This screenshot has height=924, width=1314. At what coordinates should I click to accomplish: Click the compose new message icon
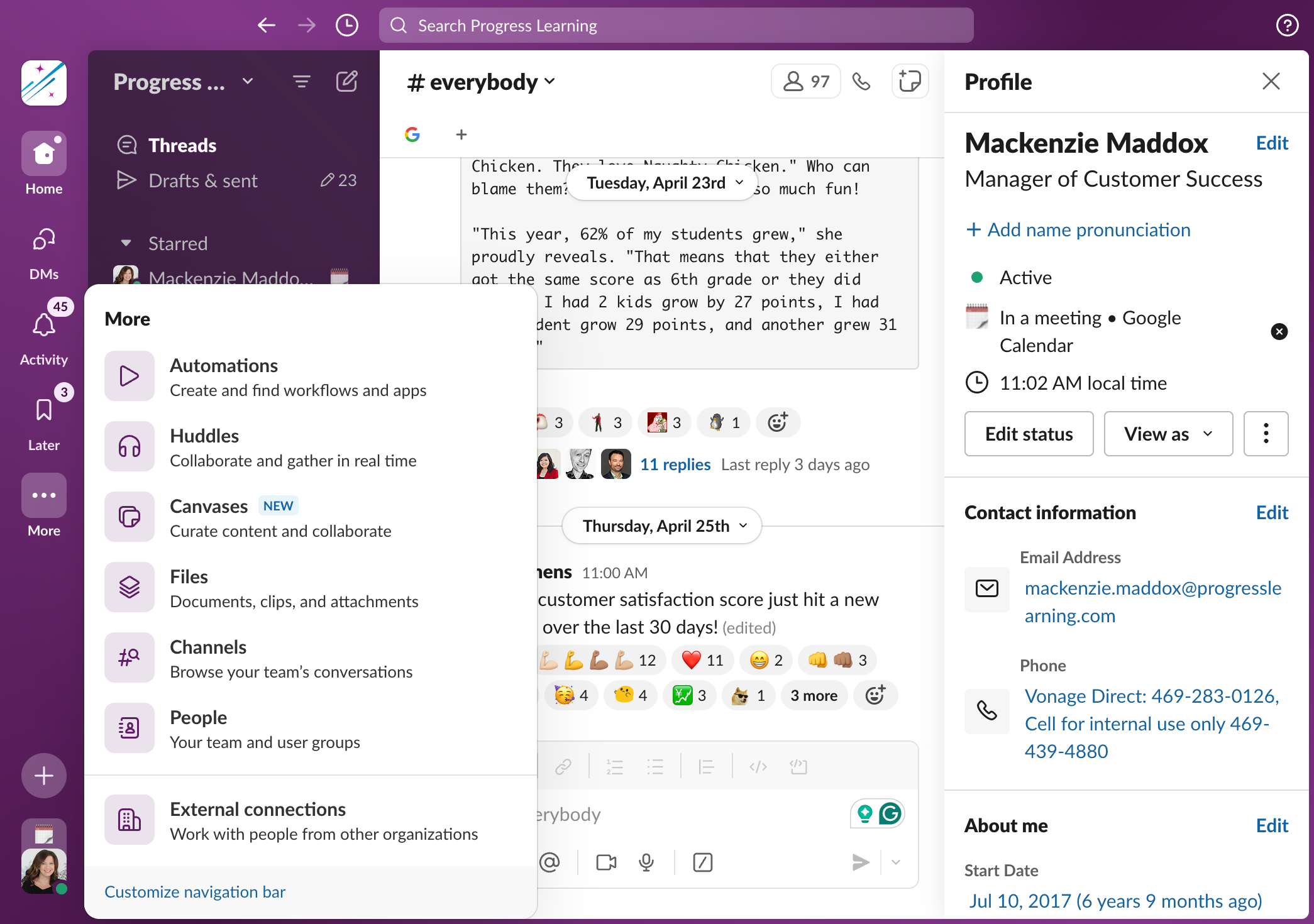[x=347, y=82]
